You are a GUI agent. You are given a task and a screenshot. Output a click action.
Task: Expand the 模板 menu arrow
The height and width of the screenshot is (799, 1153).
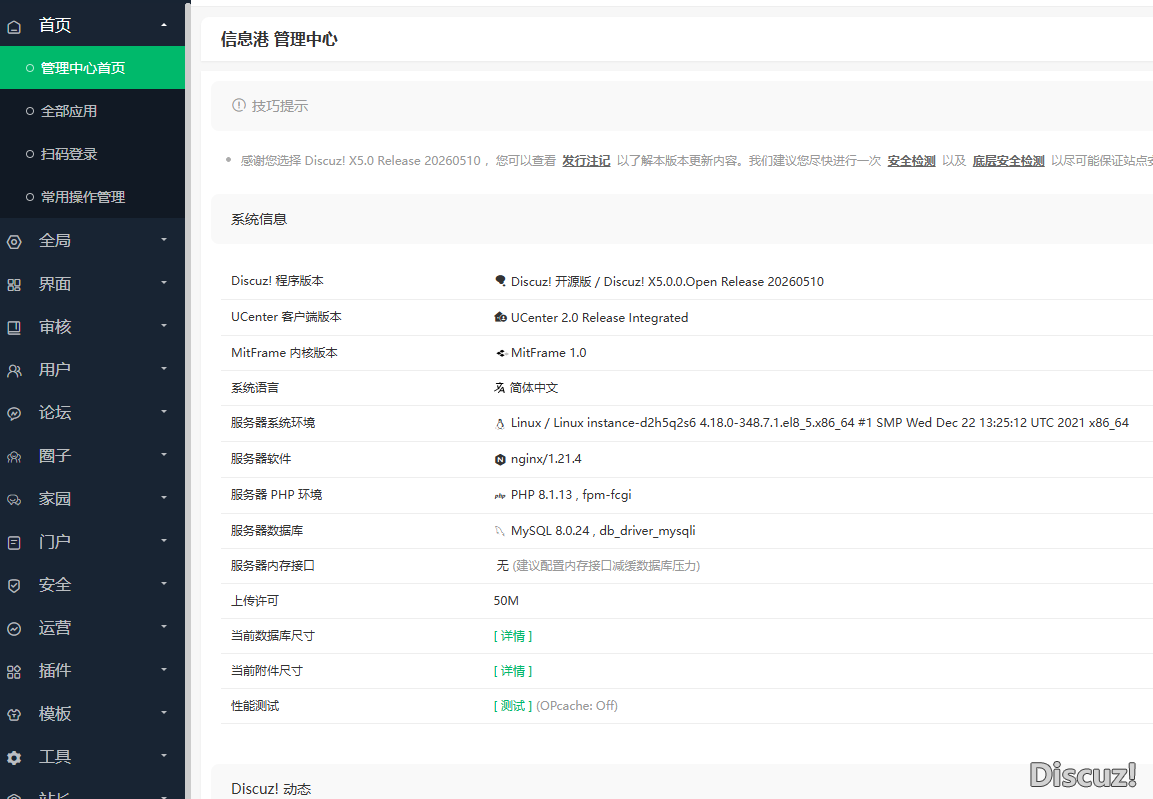tap(164, 712)
